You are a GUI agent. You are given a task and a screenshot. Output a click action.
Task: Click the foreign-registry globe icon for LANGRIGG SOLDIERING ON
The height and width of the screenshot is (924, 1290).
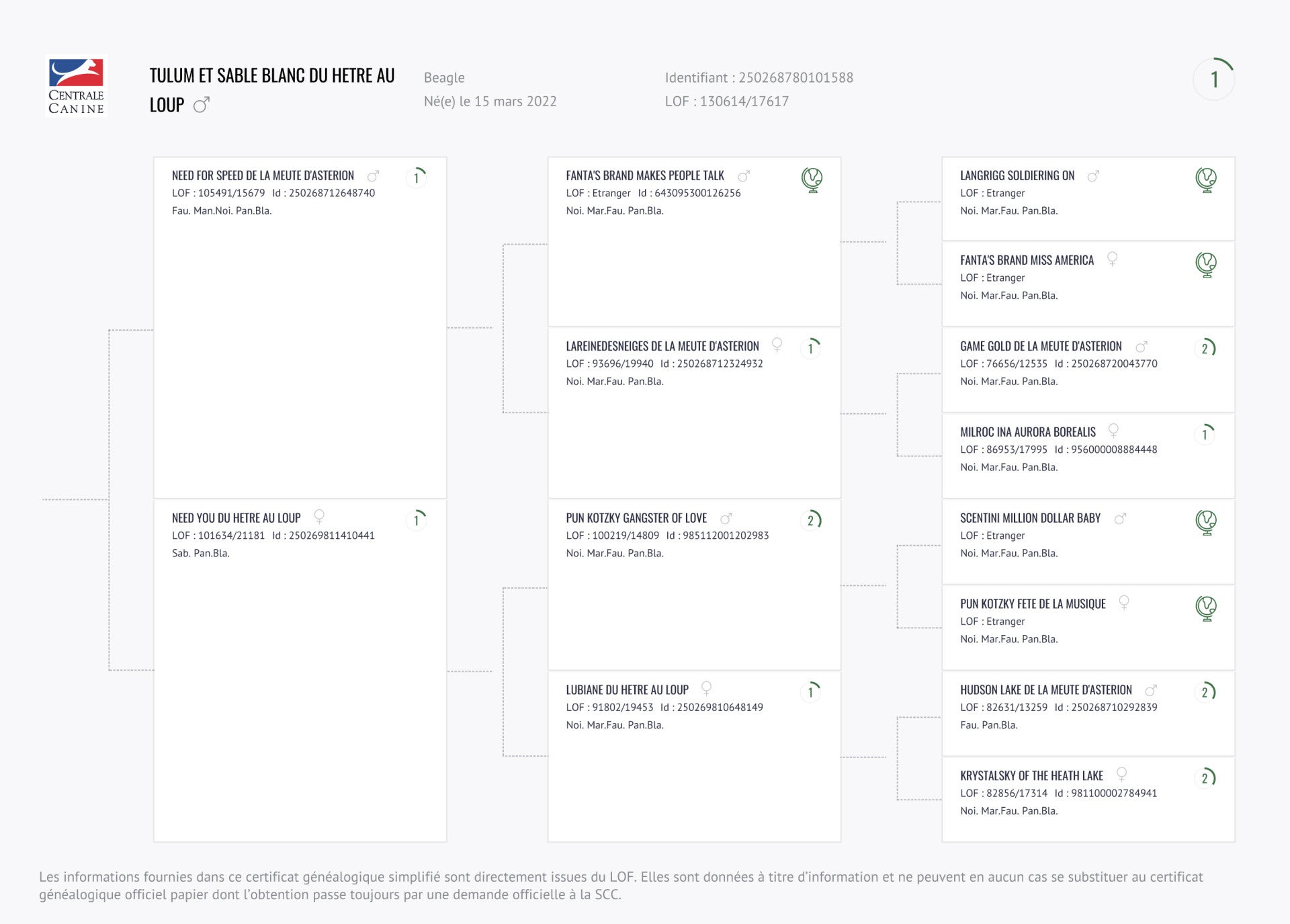pos(1206,179)
